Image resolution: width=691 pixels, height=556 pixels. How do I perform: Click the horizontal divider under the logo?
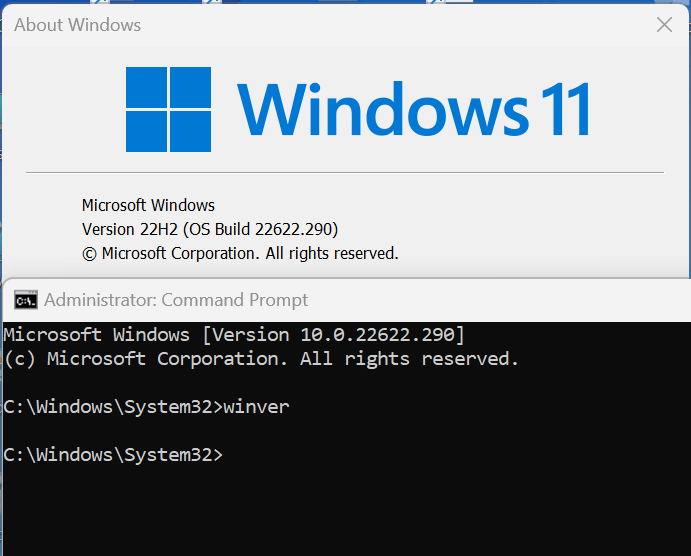(x=345, y=173)
